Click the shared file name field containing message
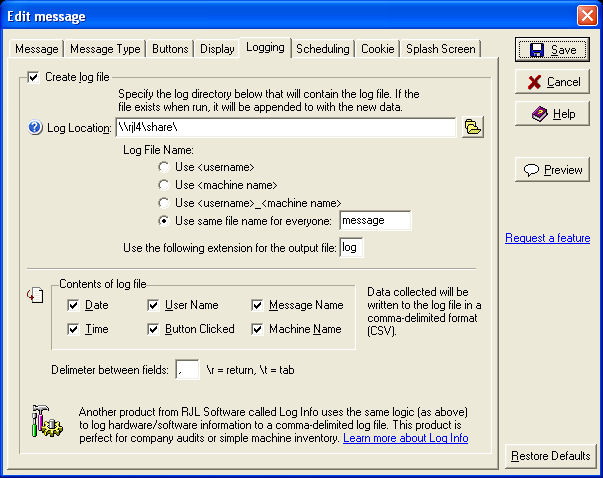The width and height of the screenshot is (603, 478). (x=375, y=221)
